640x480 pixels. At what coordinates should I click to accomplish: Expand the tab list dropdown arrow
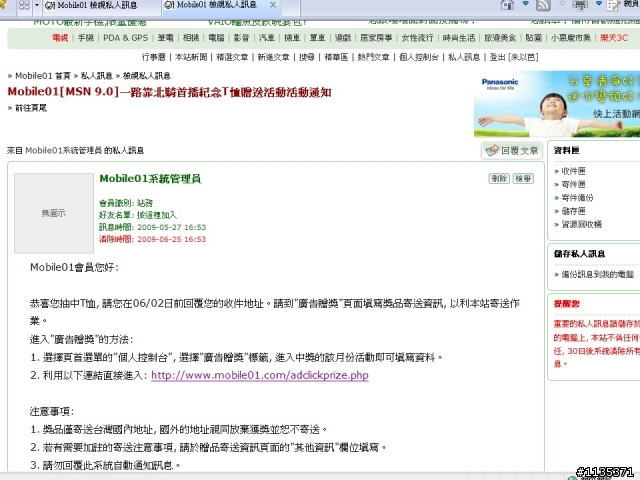(37, 5)
